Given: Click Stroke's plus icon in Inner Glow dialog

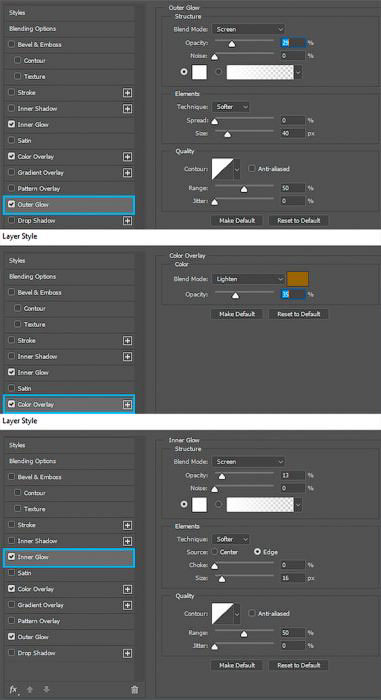Looking at the screenshot, I should tap(127, 525).
